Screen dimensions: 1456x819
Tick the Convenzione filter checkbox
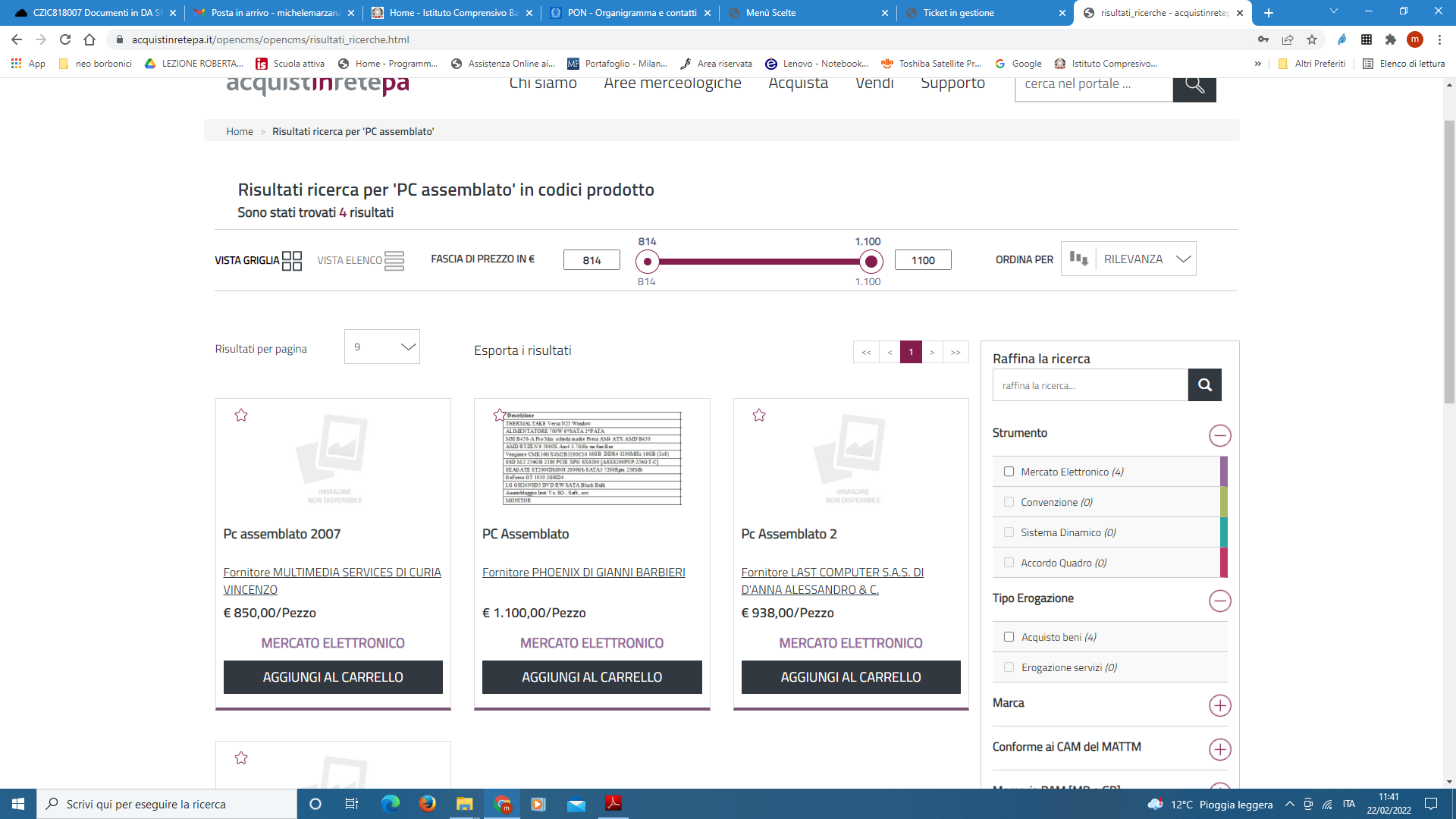pos(1009,502)
